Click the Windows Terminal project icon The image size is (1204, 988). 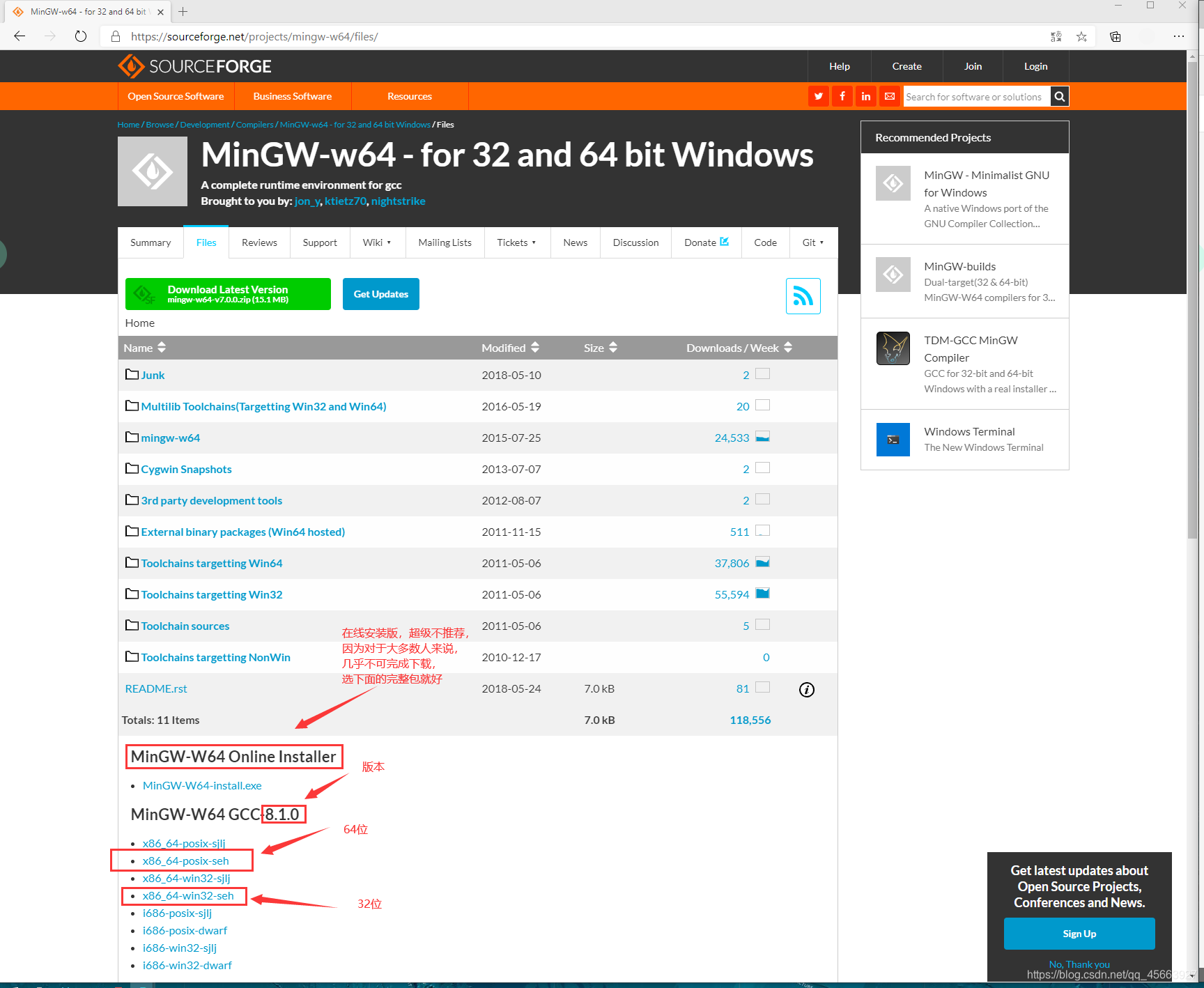coord(893,440)
